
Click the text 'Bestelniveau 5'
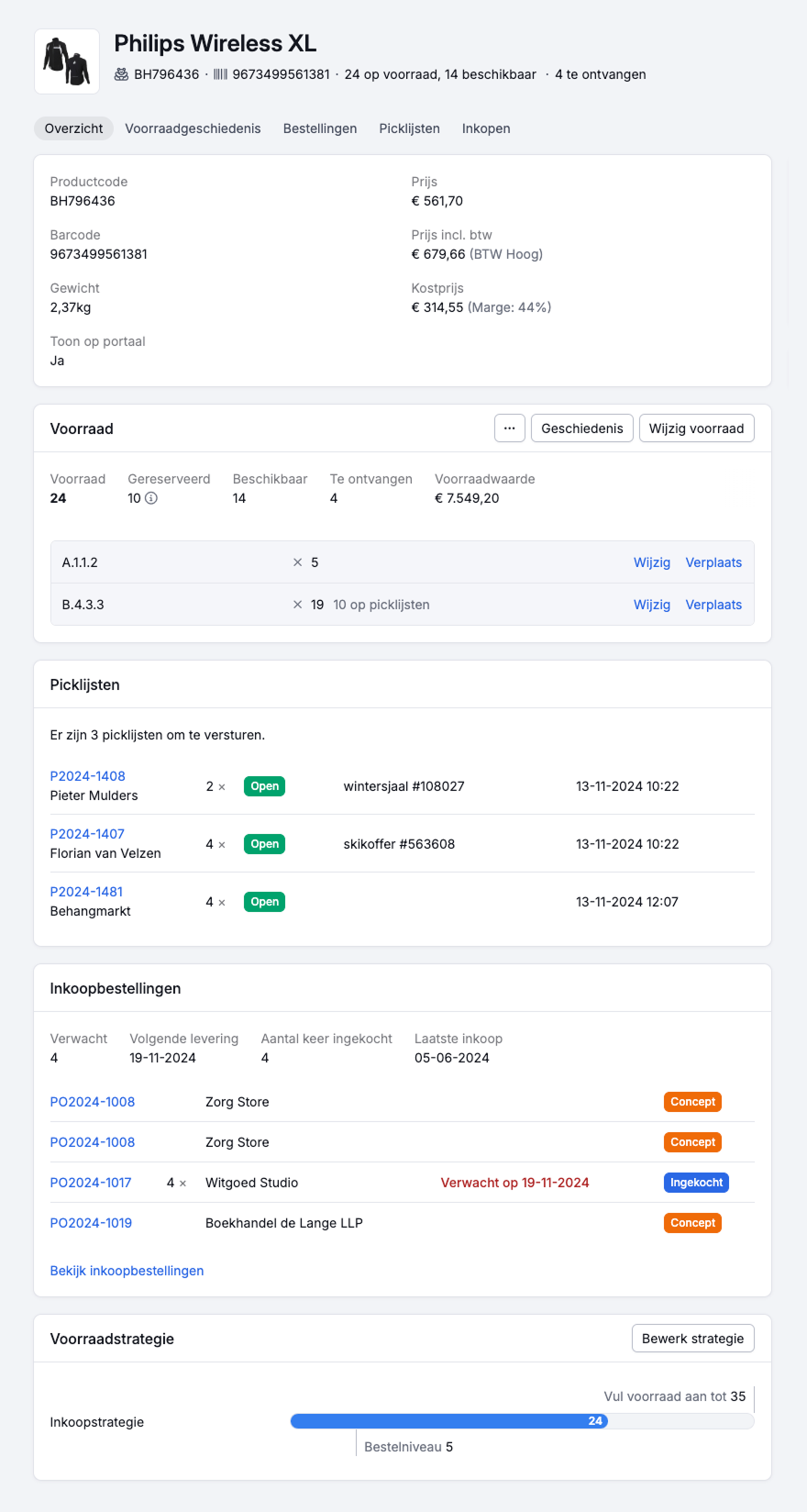tap(409, 1447)
